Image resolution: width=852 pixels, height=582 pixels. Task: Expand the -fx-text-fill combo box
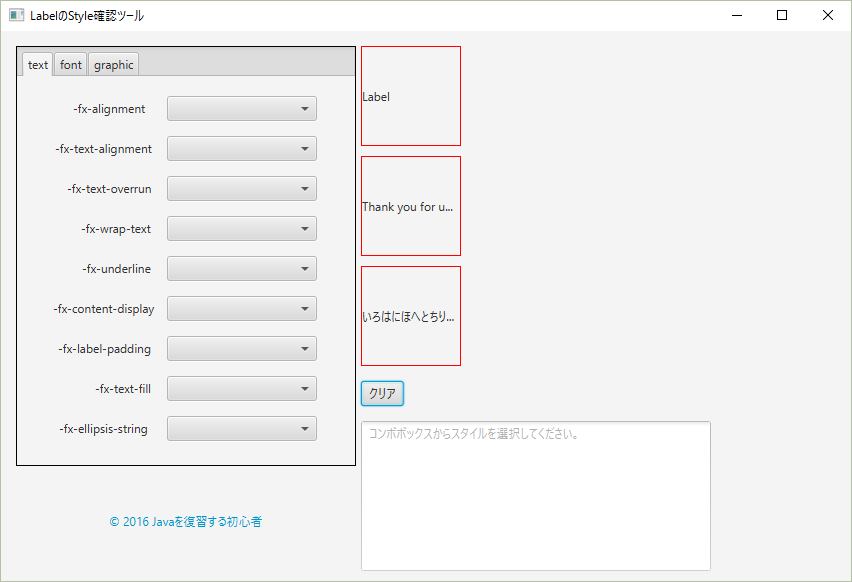click(241, 388)
